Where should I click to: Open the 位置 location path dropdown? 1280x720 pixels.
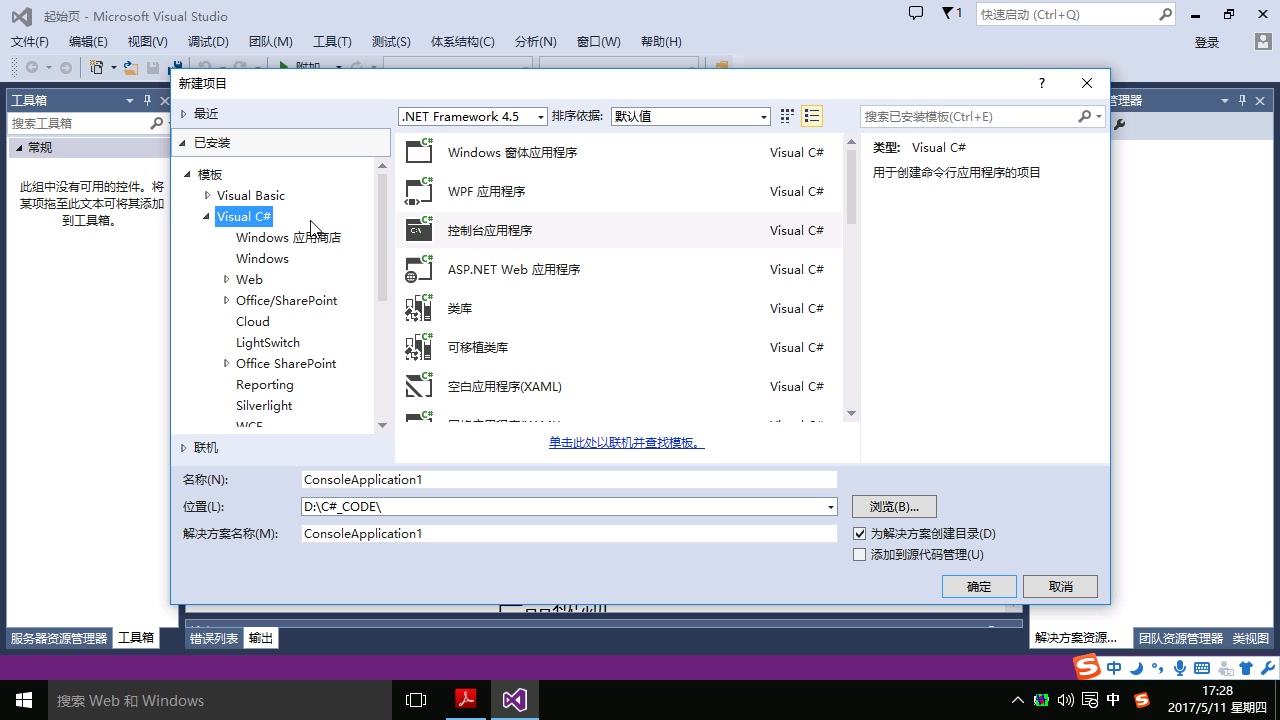830,507
